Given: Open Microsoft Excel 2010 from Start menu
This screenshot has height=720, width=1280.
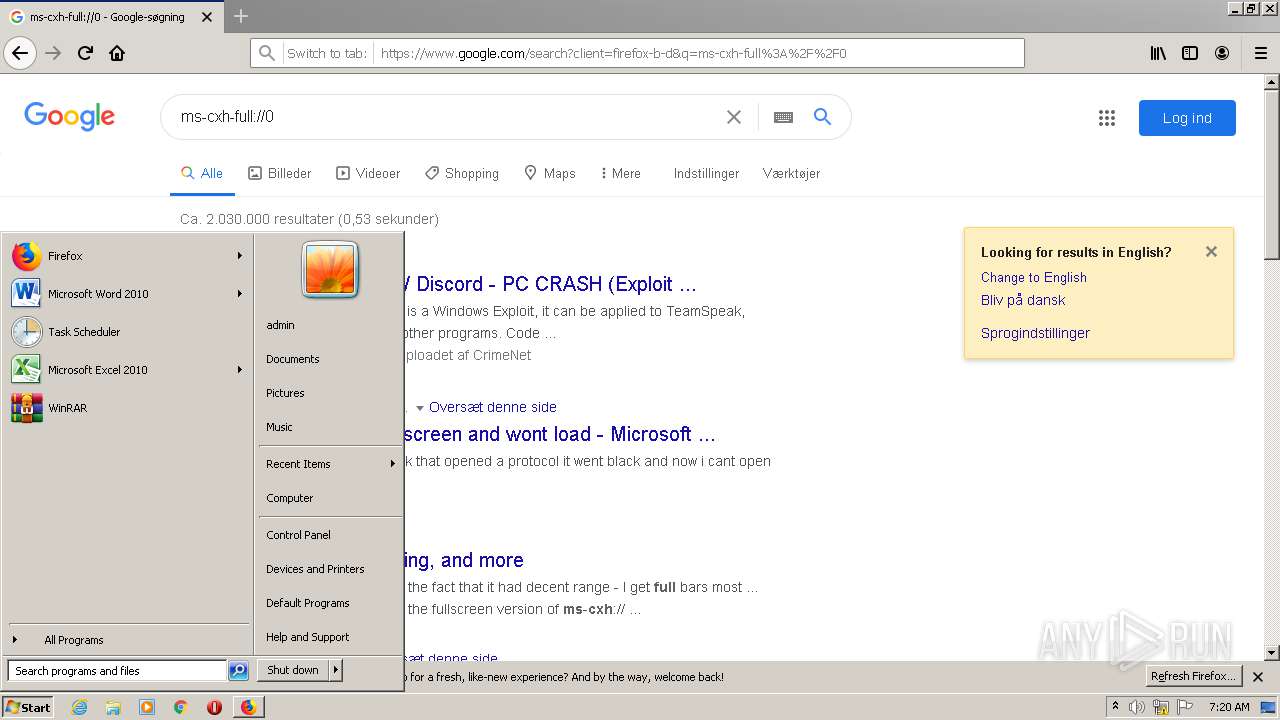Looking at the screenshot, I should [x=127, y=370].
